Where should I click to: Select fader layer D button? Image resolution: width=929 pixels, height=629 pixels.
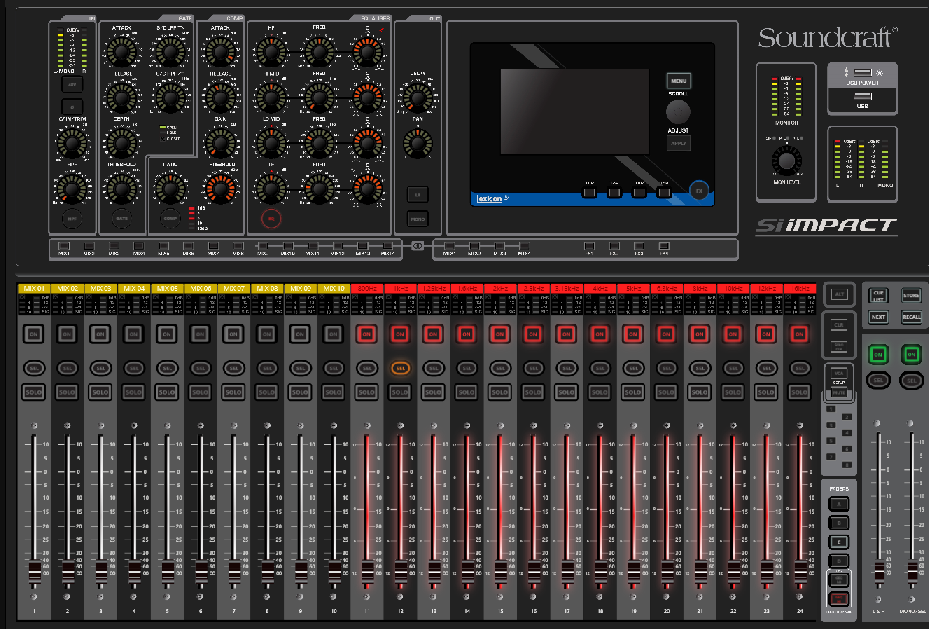838,561
